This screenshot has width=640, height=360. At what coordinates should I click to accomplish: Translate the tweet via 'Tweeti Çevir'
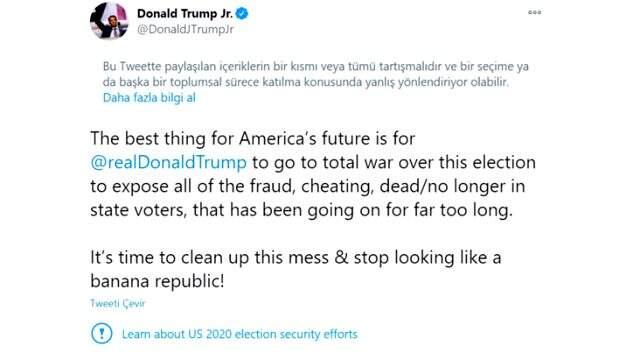pos(118,304)
